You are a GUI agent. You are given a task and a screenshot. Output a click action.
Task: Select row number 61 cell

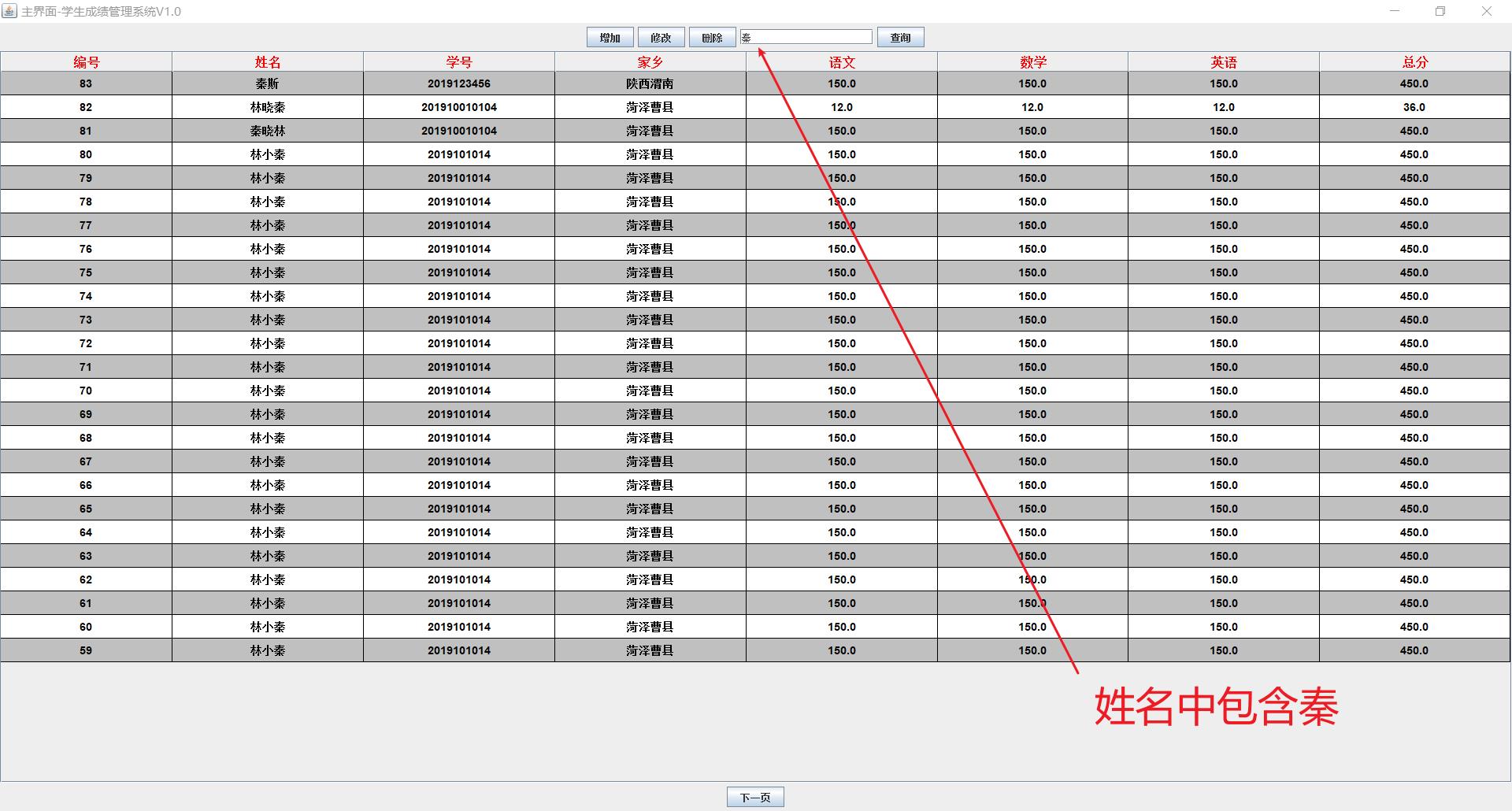(x=86, y=603)
